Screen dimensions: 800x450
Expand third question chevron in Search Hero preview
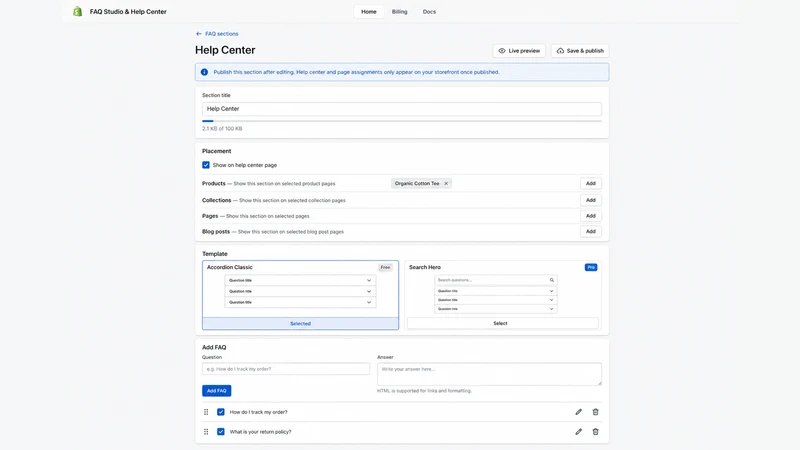click(x=552, y=309)
